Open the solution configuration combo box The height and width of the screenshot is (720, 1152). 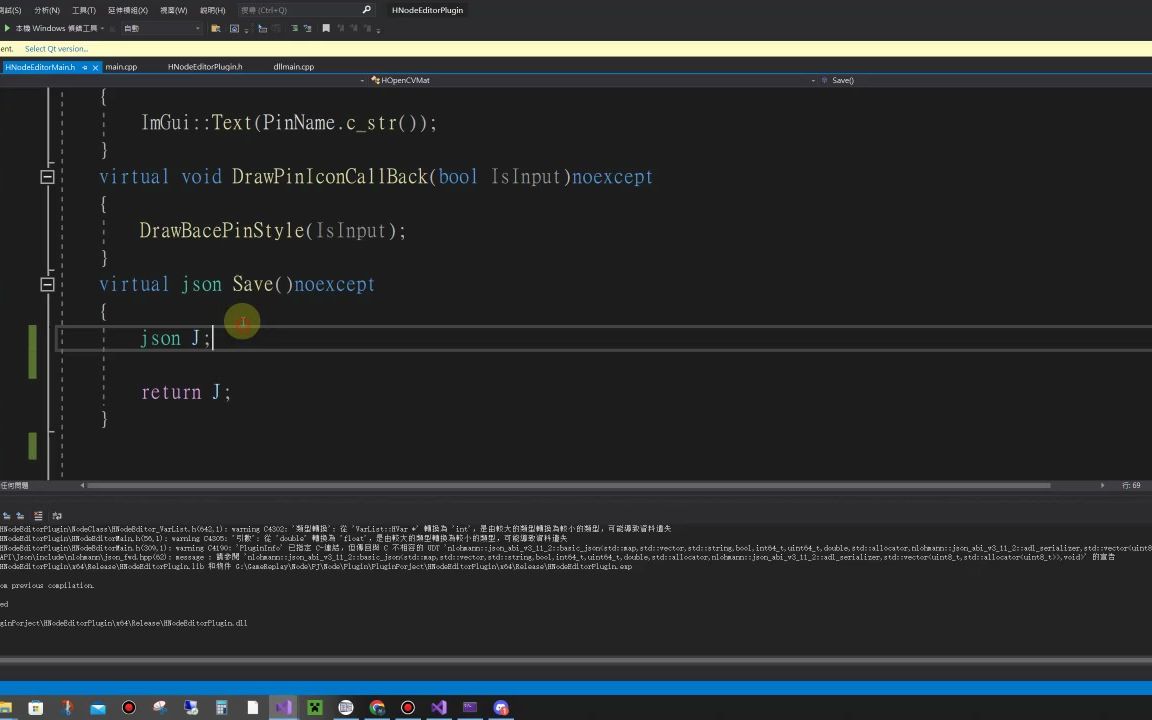[x=162, y=29]
